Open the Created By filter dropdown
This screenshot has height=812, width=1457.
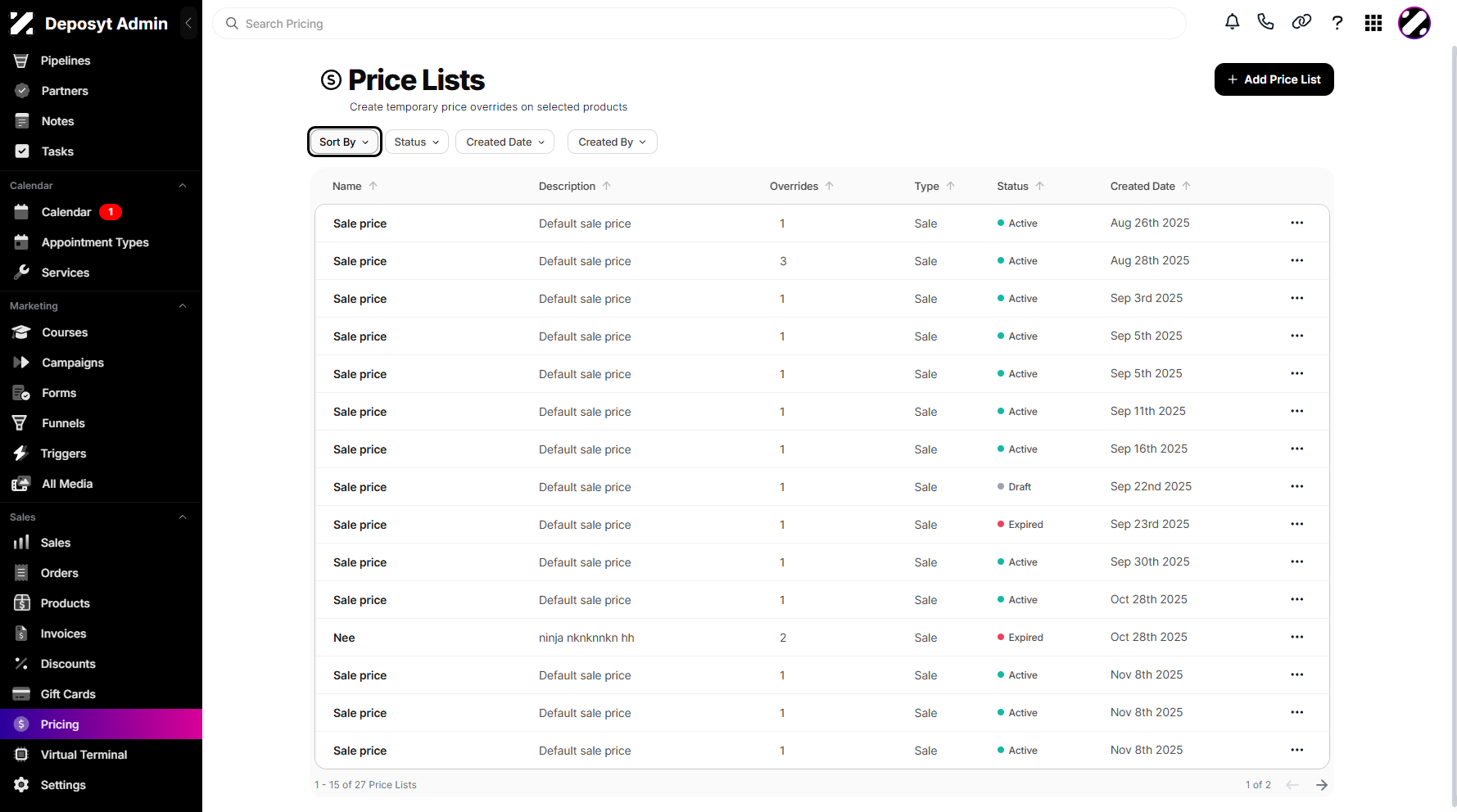point(613,142)
